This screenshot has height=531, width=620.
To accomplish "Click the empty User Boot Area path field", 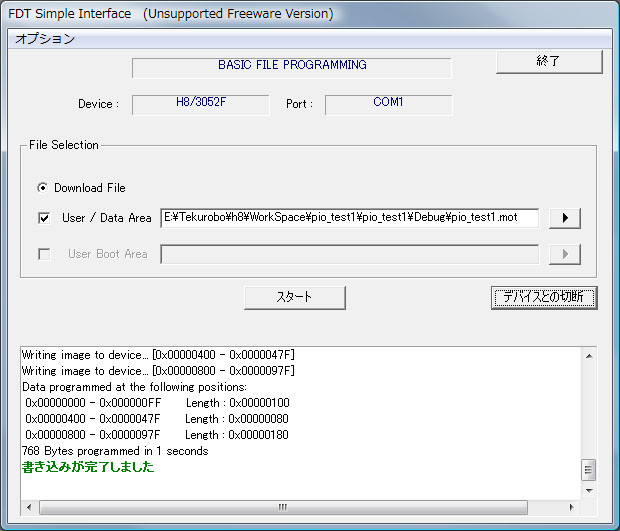I will [350, 254].
